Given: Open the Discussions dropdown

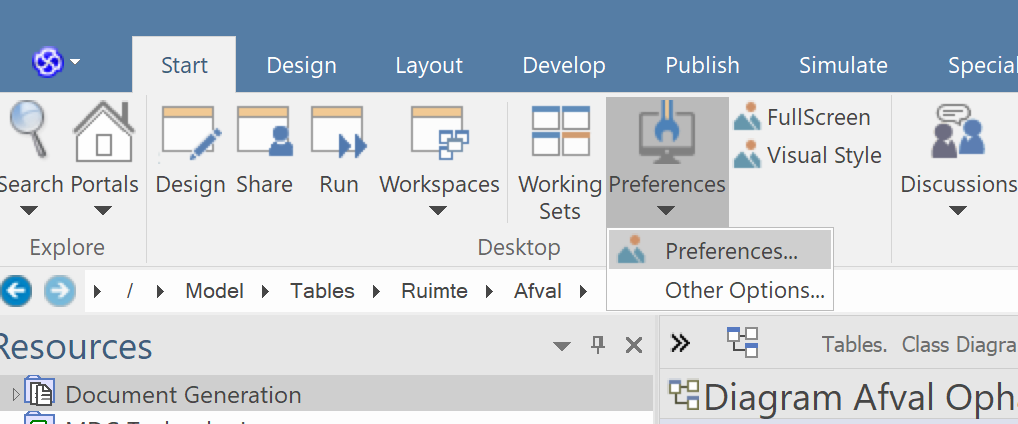Looking at the screenshot, I should pyautogui.click(x=957, y=210).
